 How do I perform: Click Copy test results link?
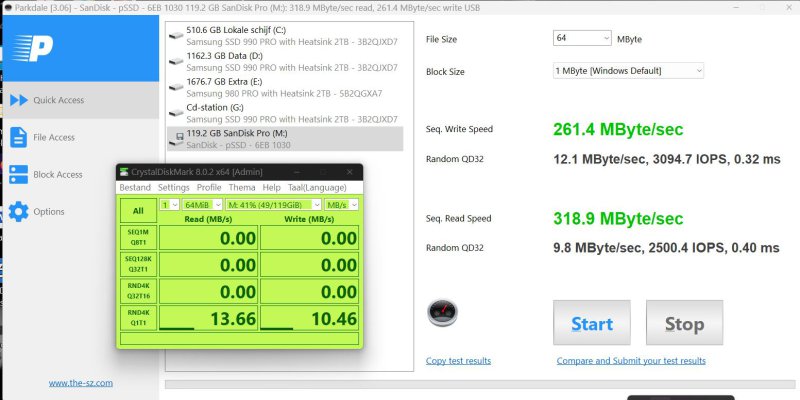click(x=458, y=361)
